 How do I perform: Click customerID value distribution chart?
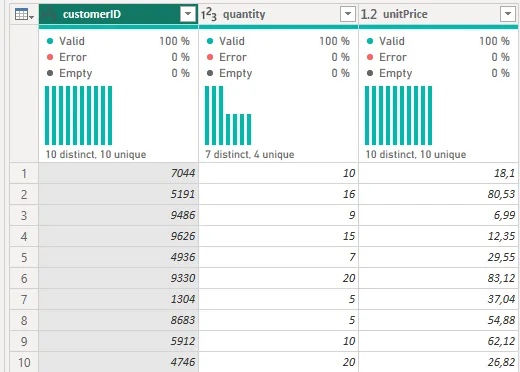(78, 115)
